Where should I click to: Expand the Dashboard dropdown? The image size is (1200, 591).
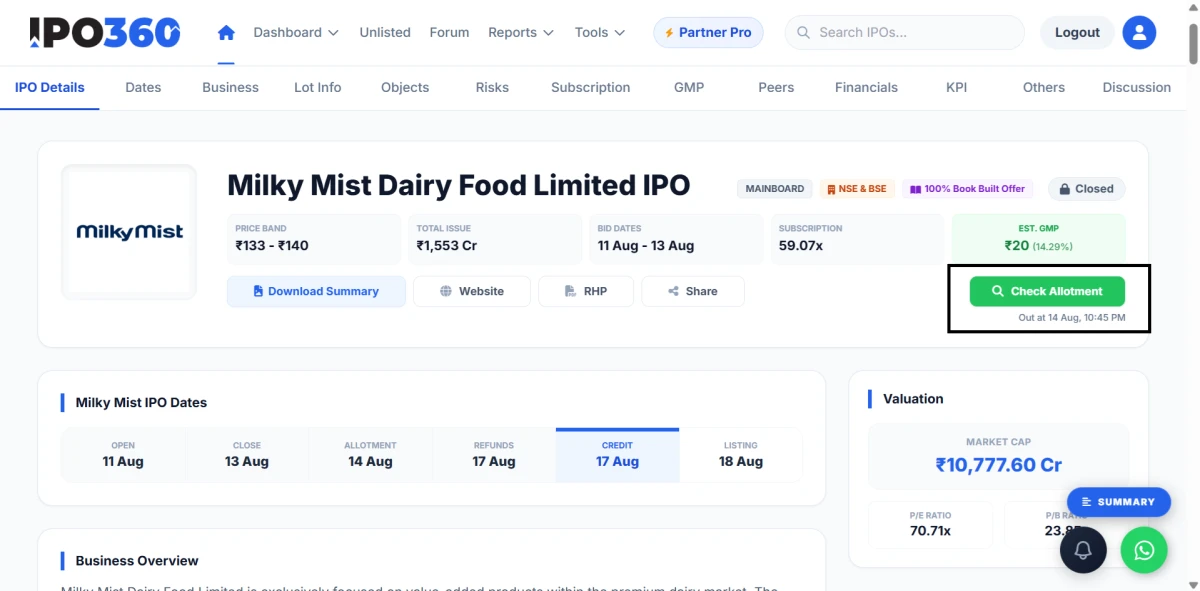click(x=296, y=32)
